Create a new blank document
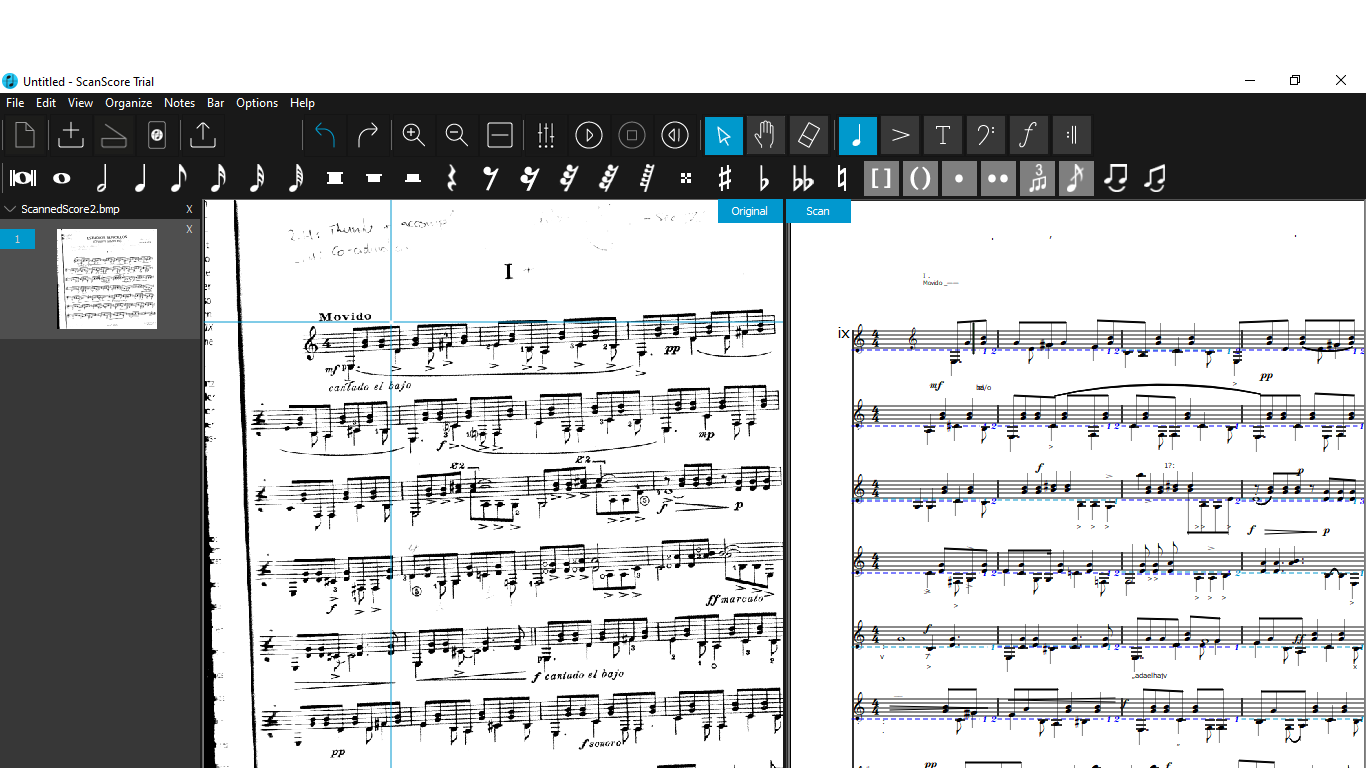This screenshot has height=768, width=1366. pos(25,135)
